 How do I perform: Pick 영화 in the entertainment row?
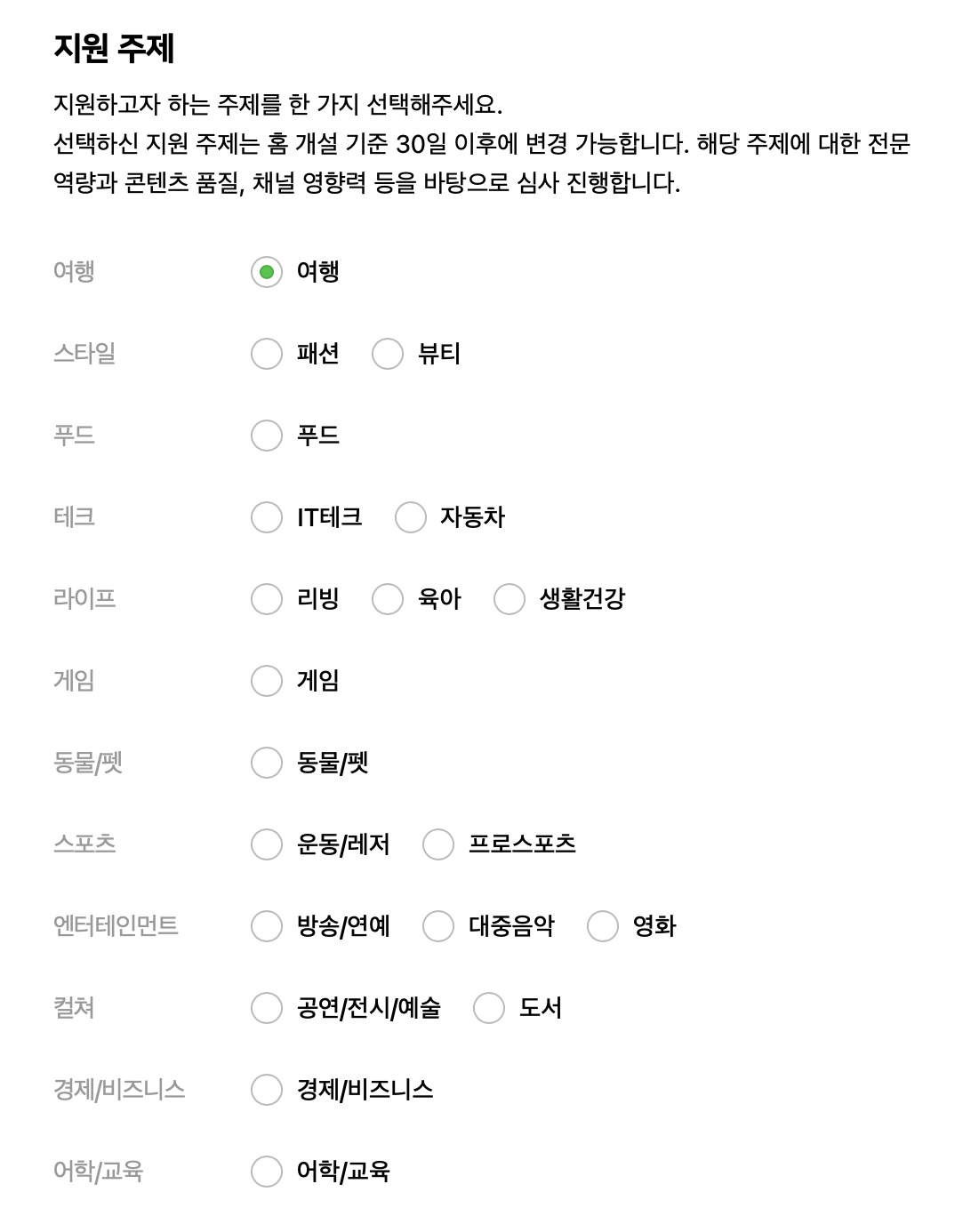tap(601, 927)
